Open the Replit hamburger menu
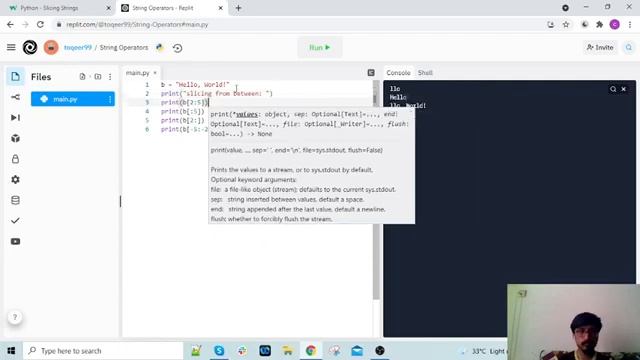The height and width of the screenshot is (360, 640). [x=11, y=47]
